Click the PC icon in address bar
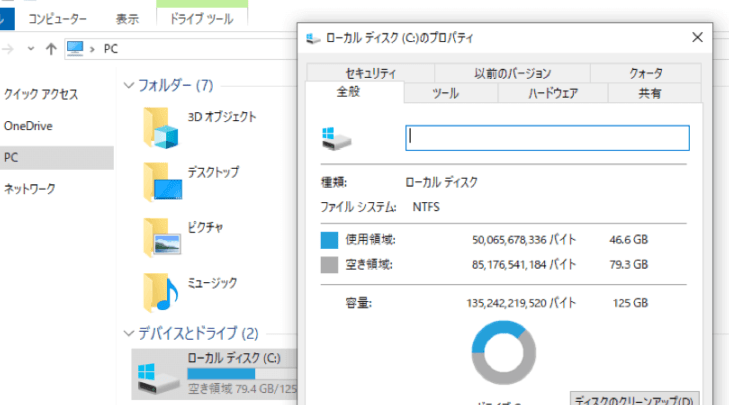 (75, 48)
